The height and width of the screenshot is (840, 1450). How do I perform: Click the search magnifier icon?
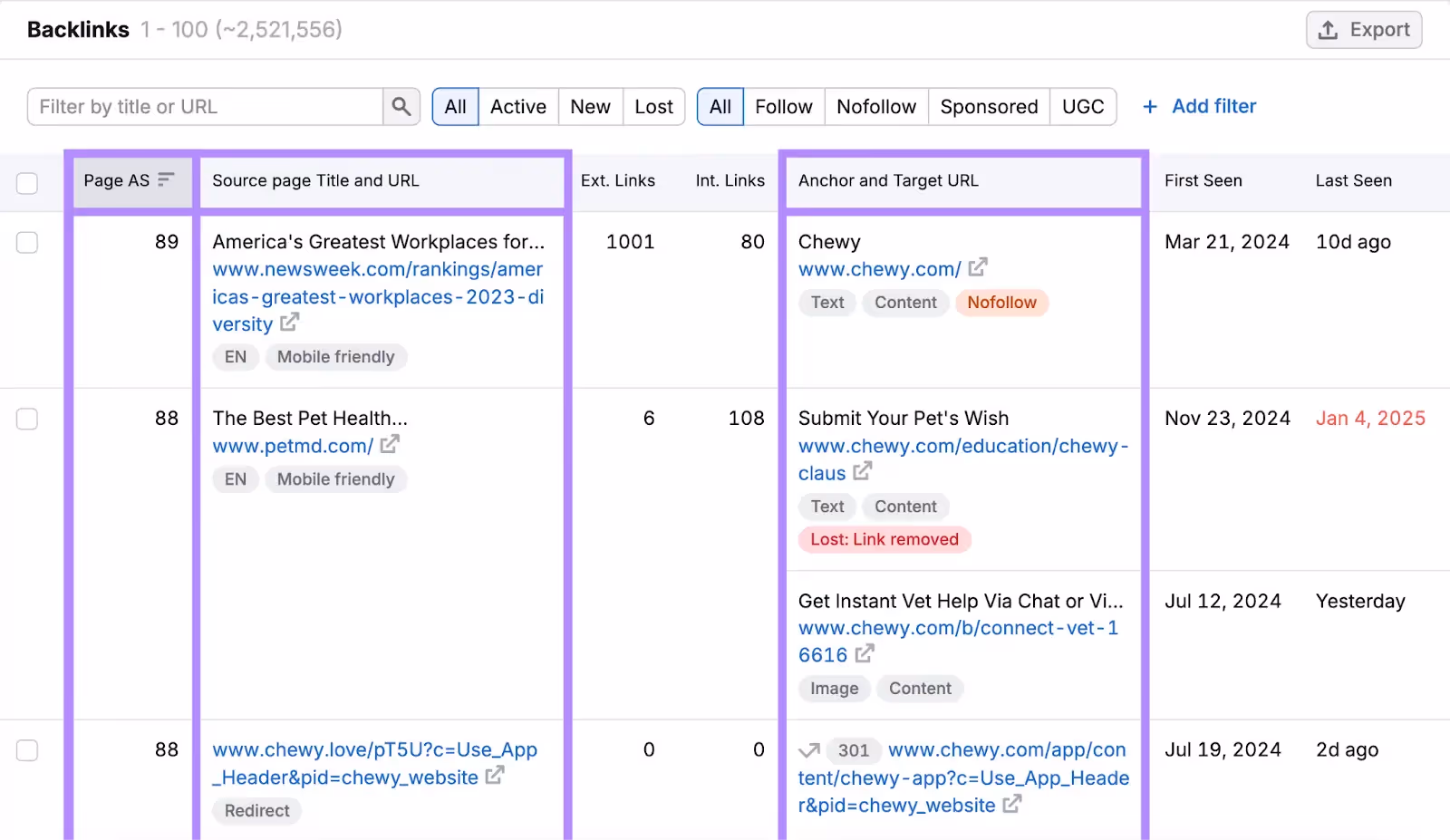[401, 106]
